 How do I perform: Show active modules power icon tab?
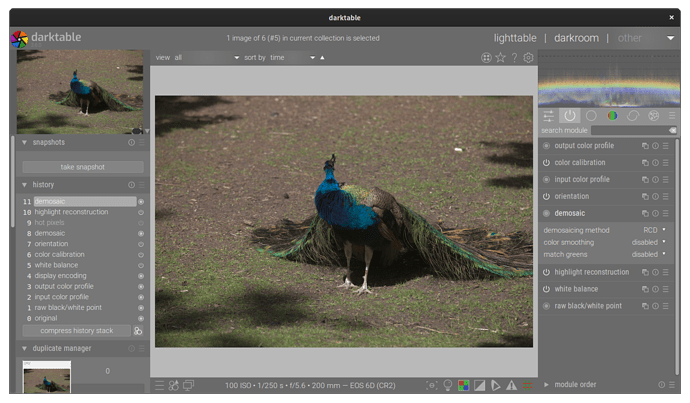[x=570, y=116]
